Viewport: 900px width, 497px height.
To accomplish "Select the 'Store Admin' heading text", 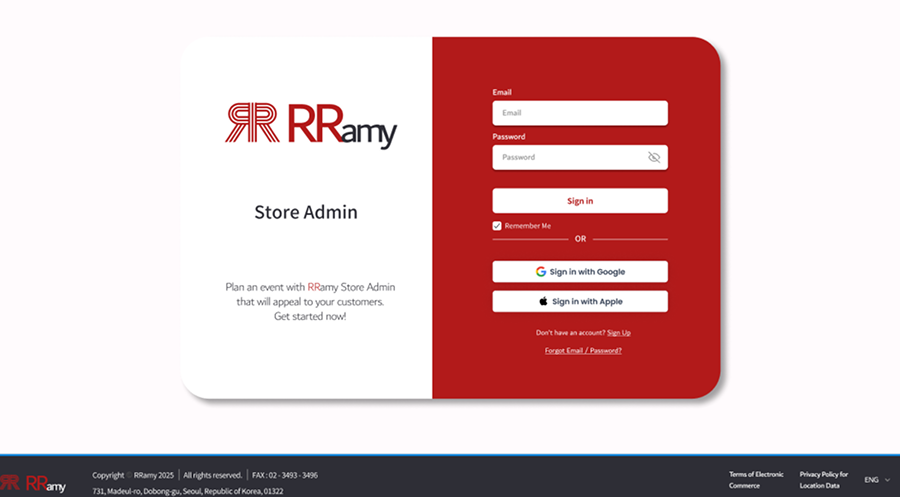I will tap(306, 212).
